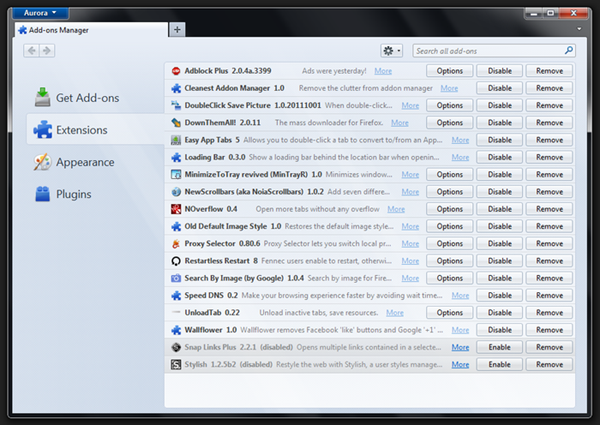600x425 pixels.
Task: Select the Old Default Image Style name
Action: click(x=225, y=226)
